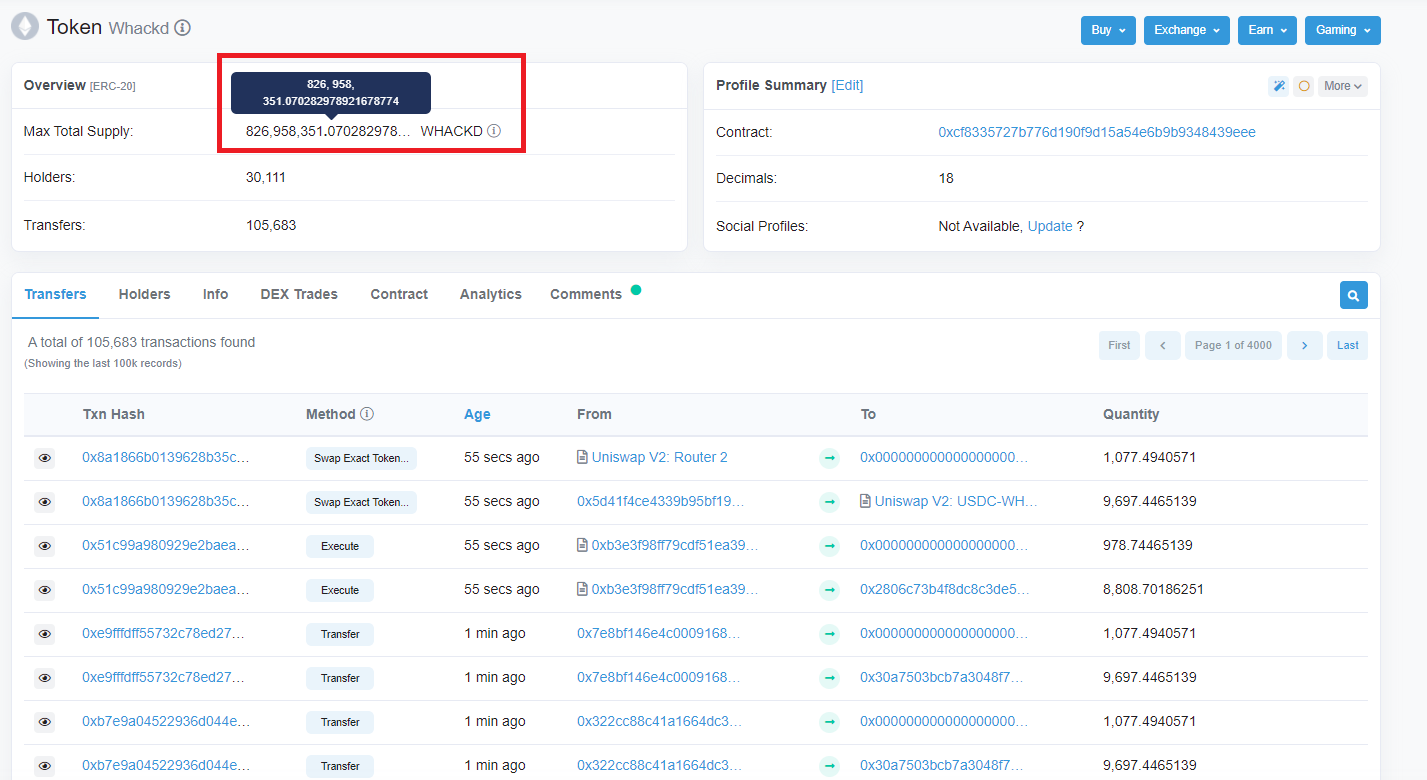The image size is (1427, 780).
Task: Sort by the Age column header
Action: [x=477, y=414]
